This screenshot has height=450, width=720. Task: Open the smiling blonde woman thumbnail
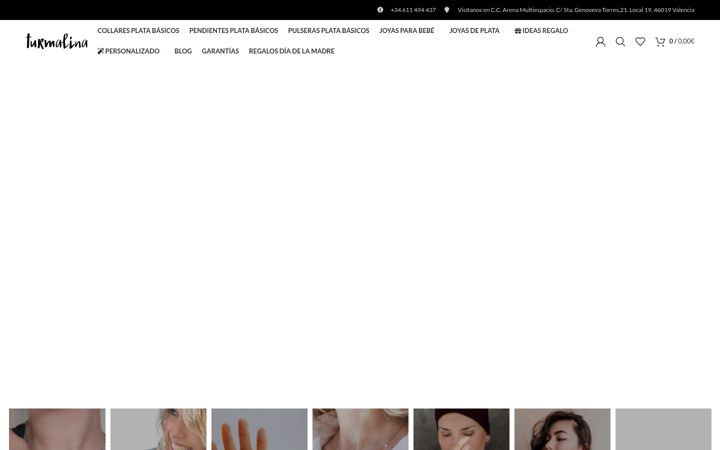click(x=158, y=429)
